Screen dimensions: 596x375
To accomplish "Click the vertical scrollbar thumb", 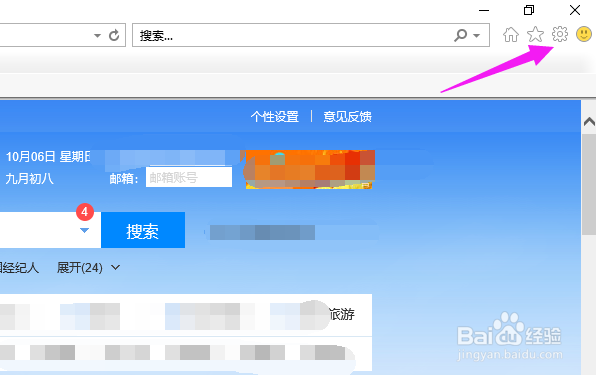I will (589, 184).
